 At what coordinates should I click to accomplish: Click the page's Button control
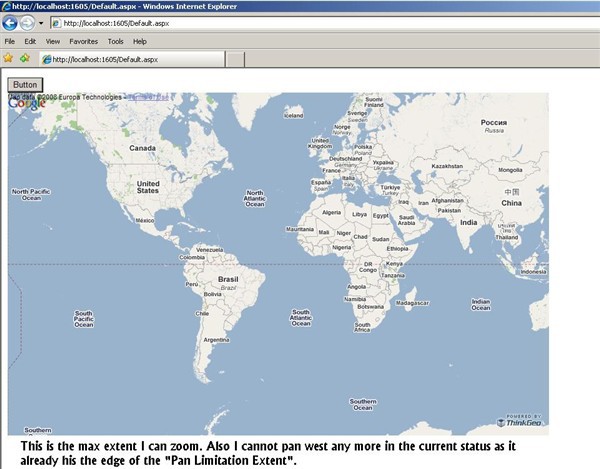(25, 85)
